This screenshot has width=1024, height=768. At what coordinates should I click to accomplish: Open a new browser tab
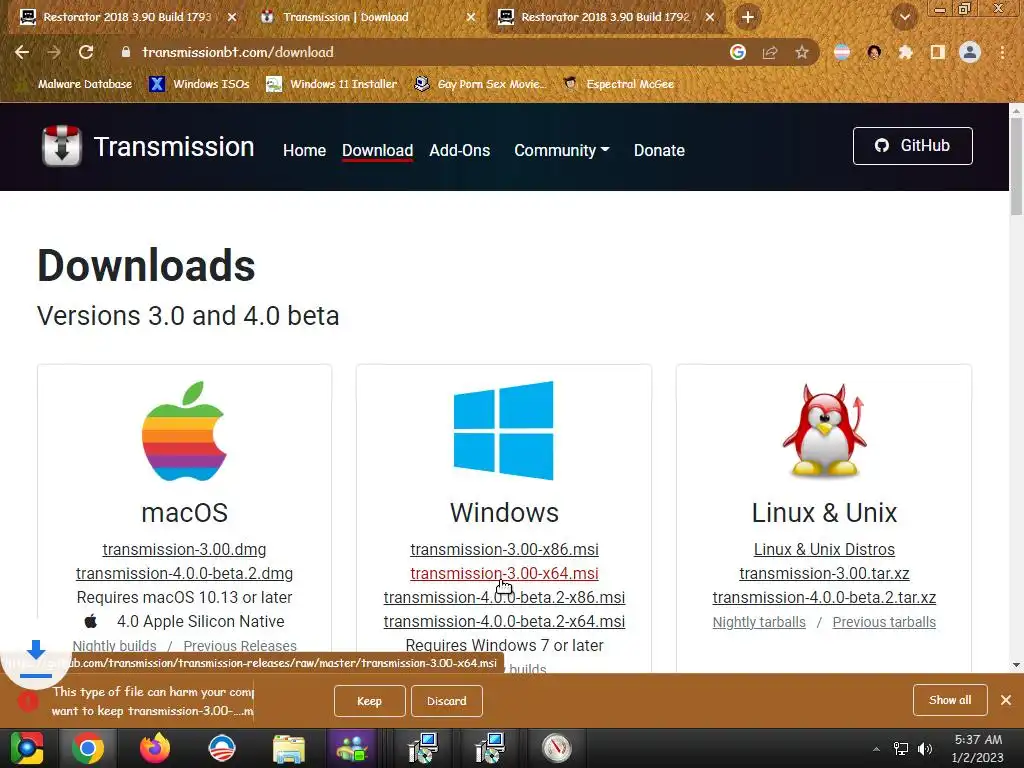(748, 17)
